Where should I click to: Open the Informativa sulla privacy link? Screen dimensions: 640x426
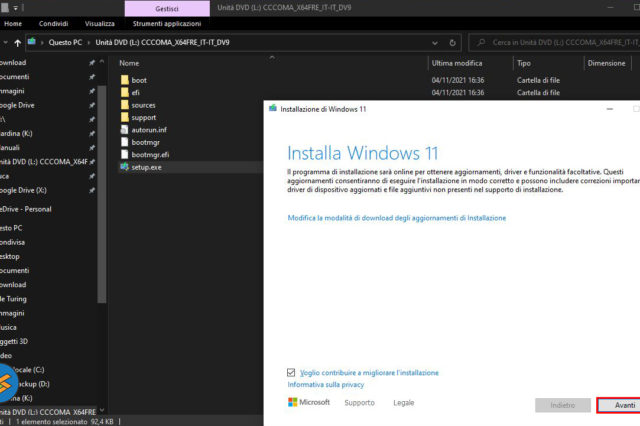tap(326, 384)
